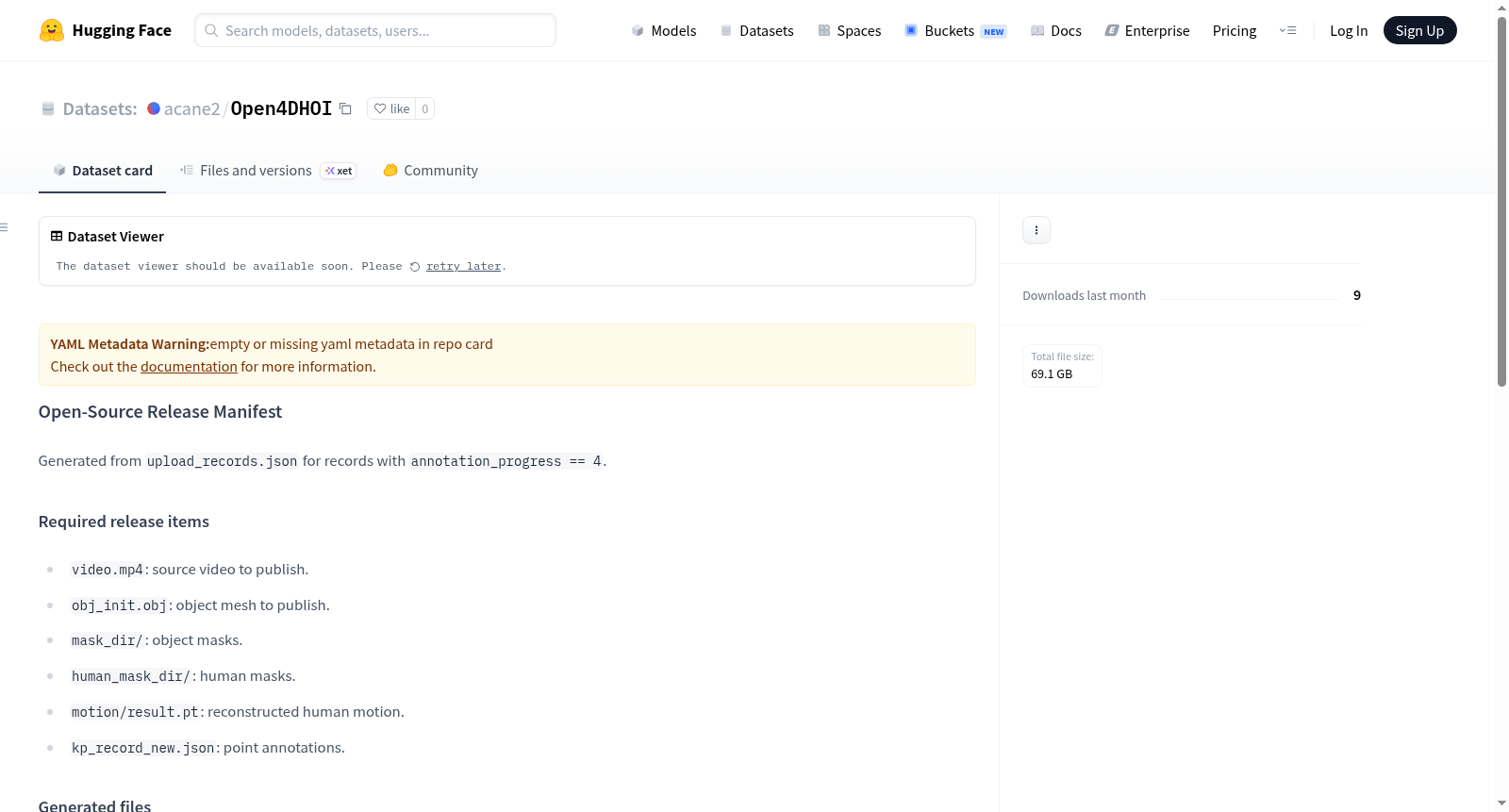
Task: Click the Hugging Face logo icon
Action: pyautogui.click(x=52, y=30)
